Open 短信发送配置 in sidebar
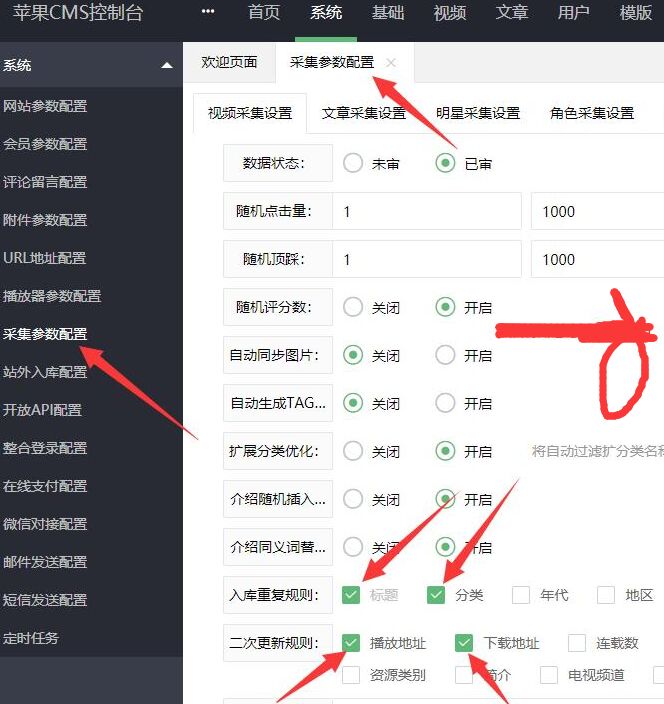Image resolution: width=664 pixels, height=704 pixels. tap(45, 600)
